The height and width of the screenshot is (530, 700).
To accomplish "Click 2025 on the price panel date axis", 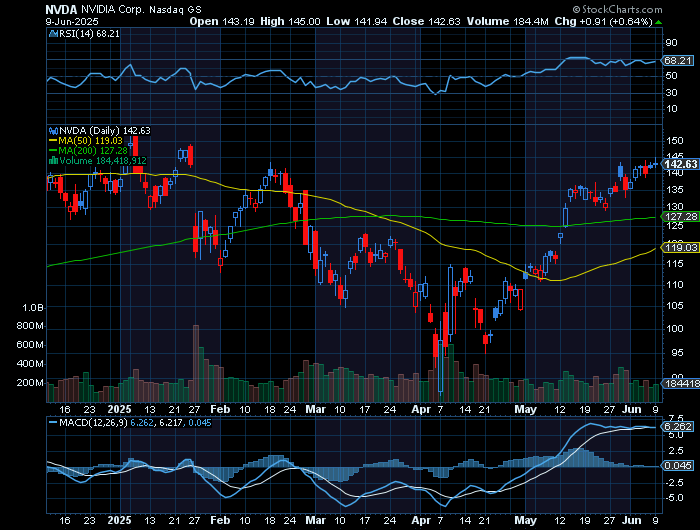I will (120, 409).
